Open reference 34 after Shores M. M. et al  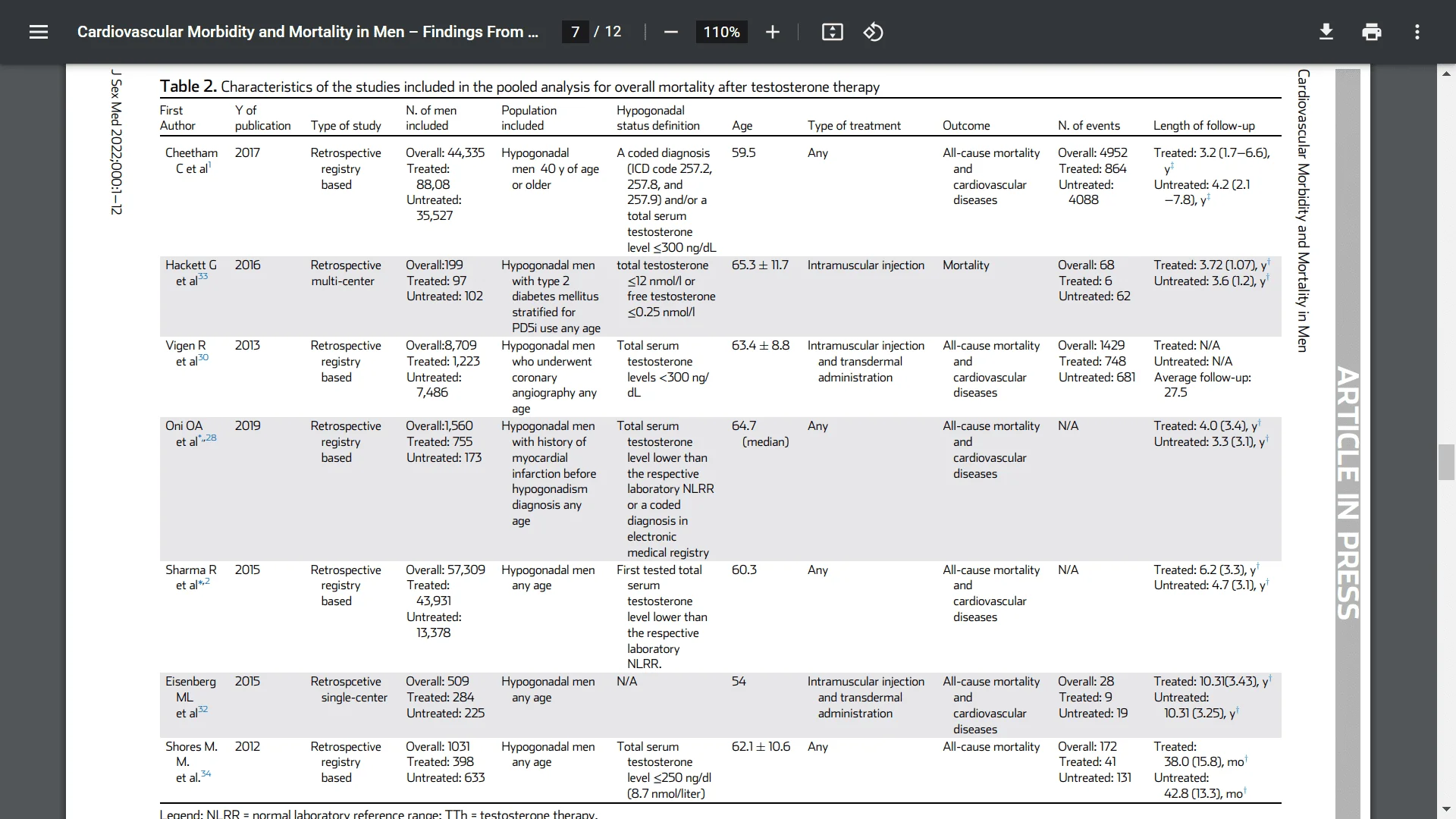click(206, 773)
